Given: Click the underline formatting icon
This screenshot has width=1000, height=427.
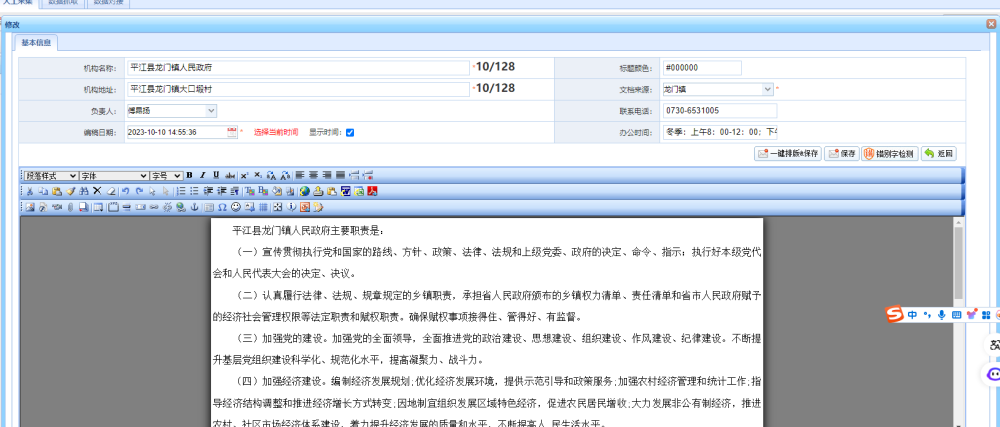Looking at the screenshot, I should (x=215, y=175).
